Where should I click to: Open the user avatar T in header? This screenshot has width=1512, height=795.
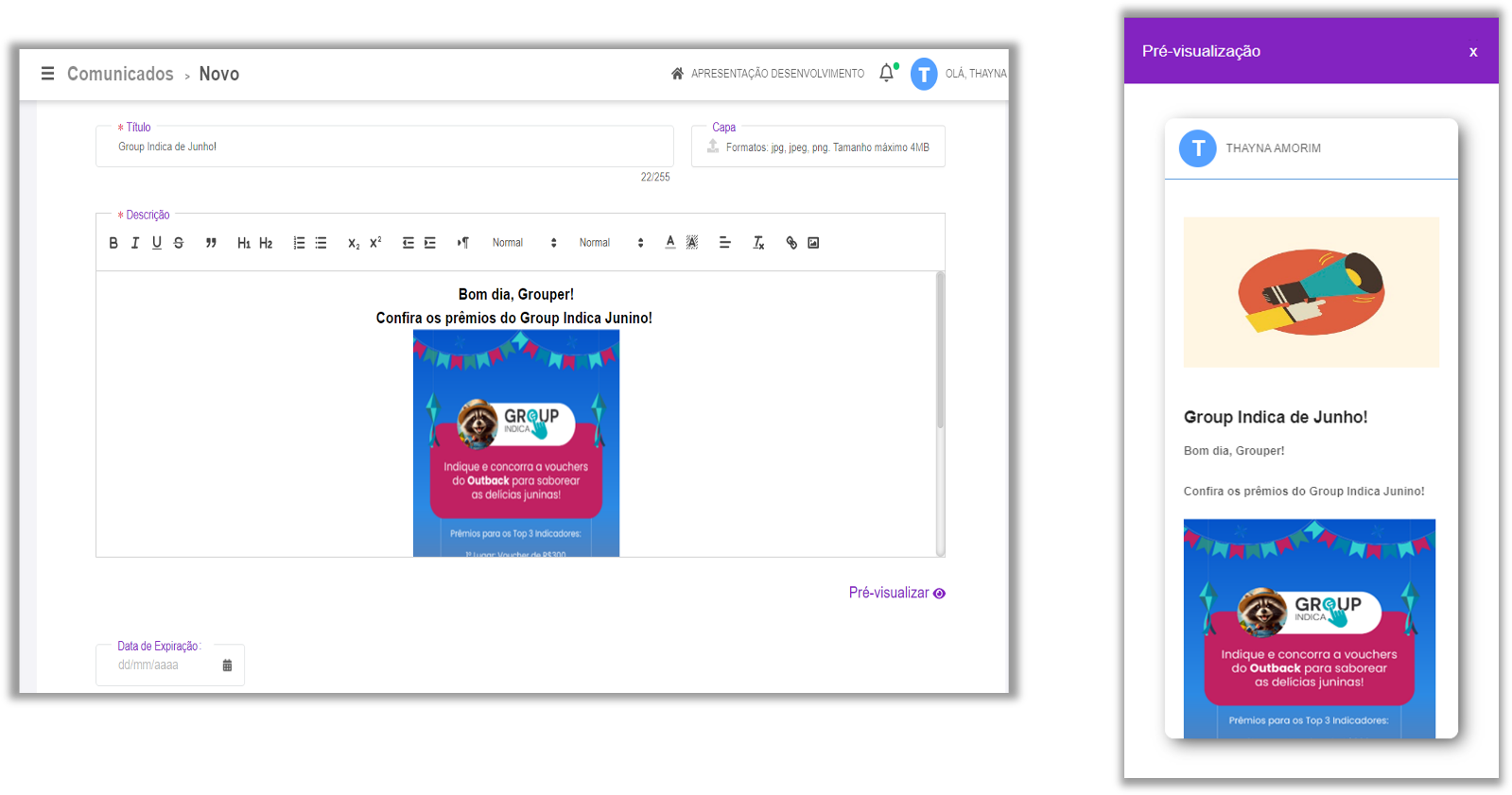[x=924, y=74]
